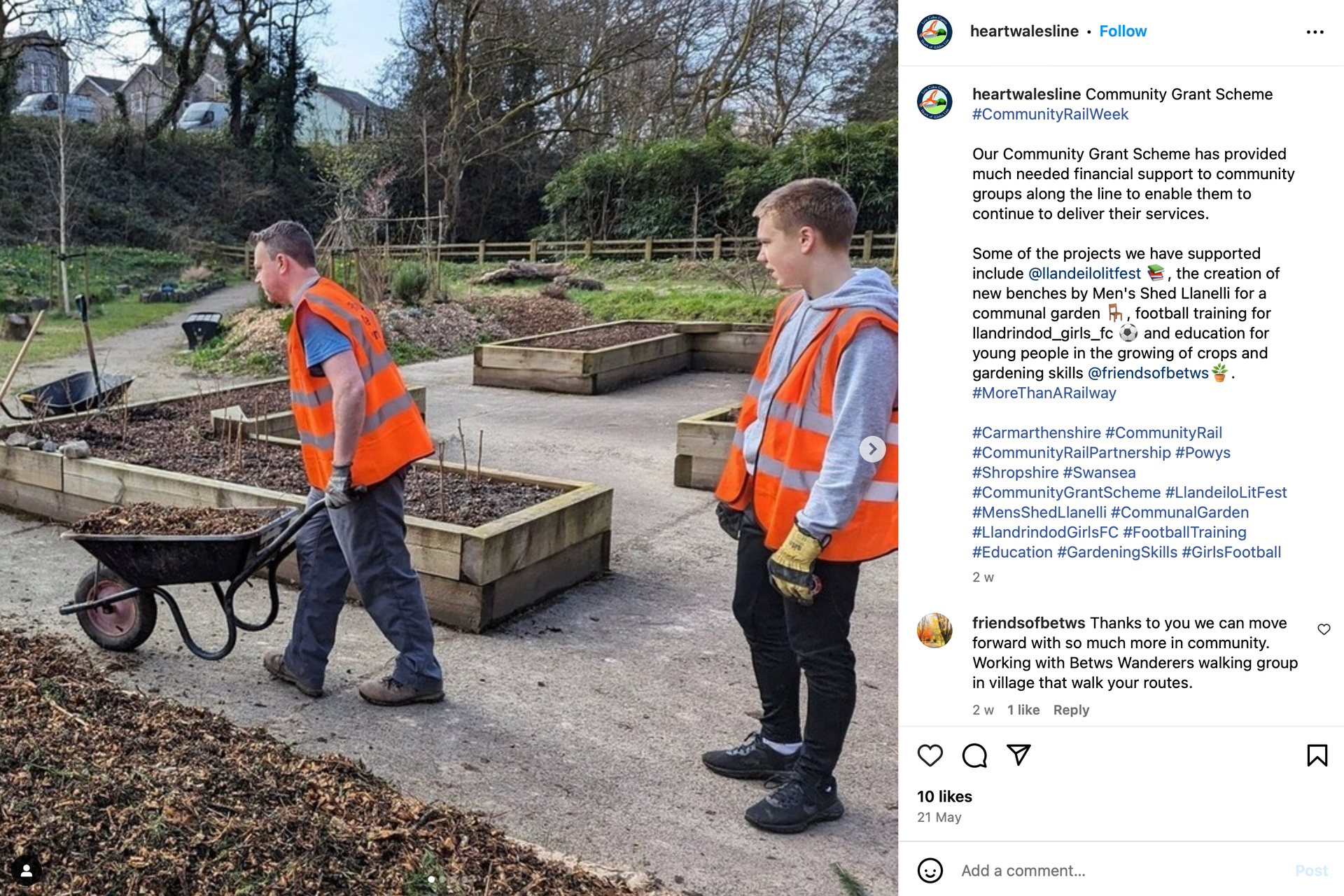Follow the heartwalesline account

click(x=1123, y=31)
